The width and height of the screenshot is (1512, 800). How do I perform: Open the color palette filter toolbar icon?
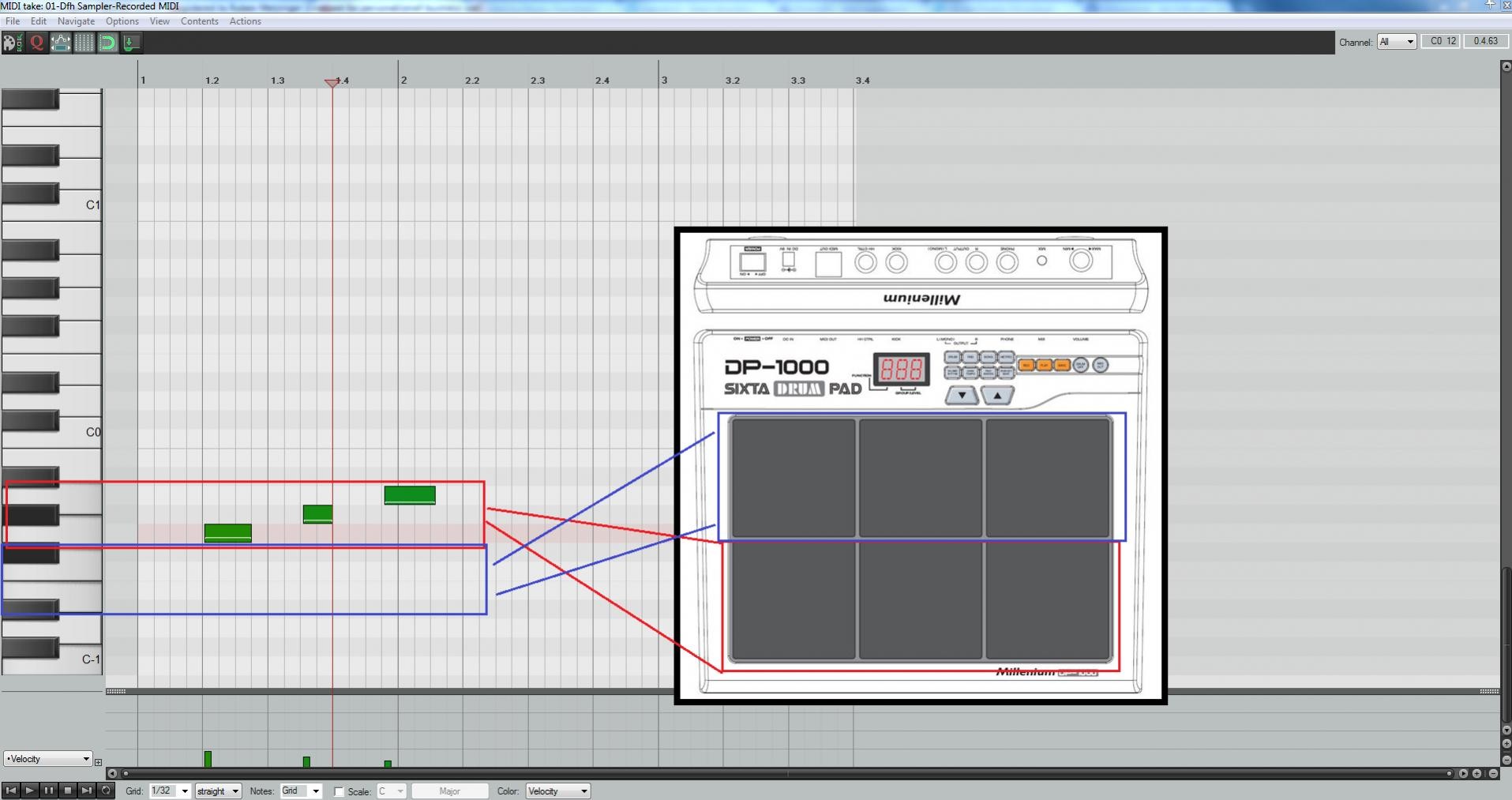click(x=12, y=43)
